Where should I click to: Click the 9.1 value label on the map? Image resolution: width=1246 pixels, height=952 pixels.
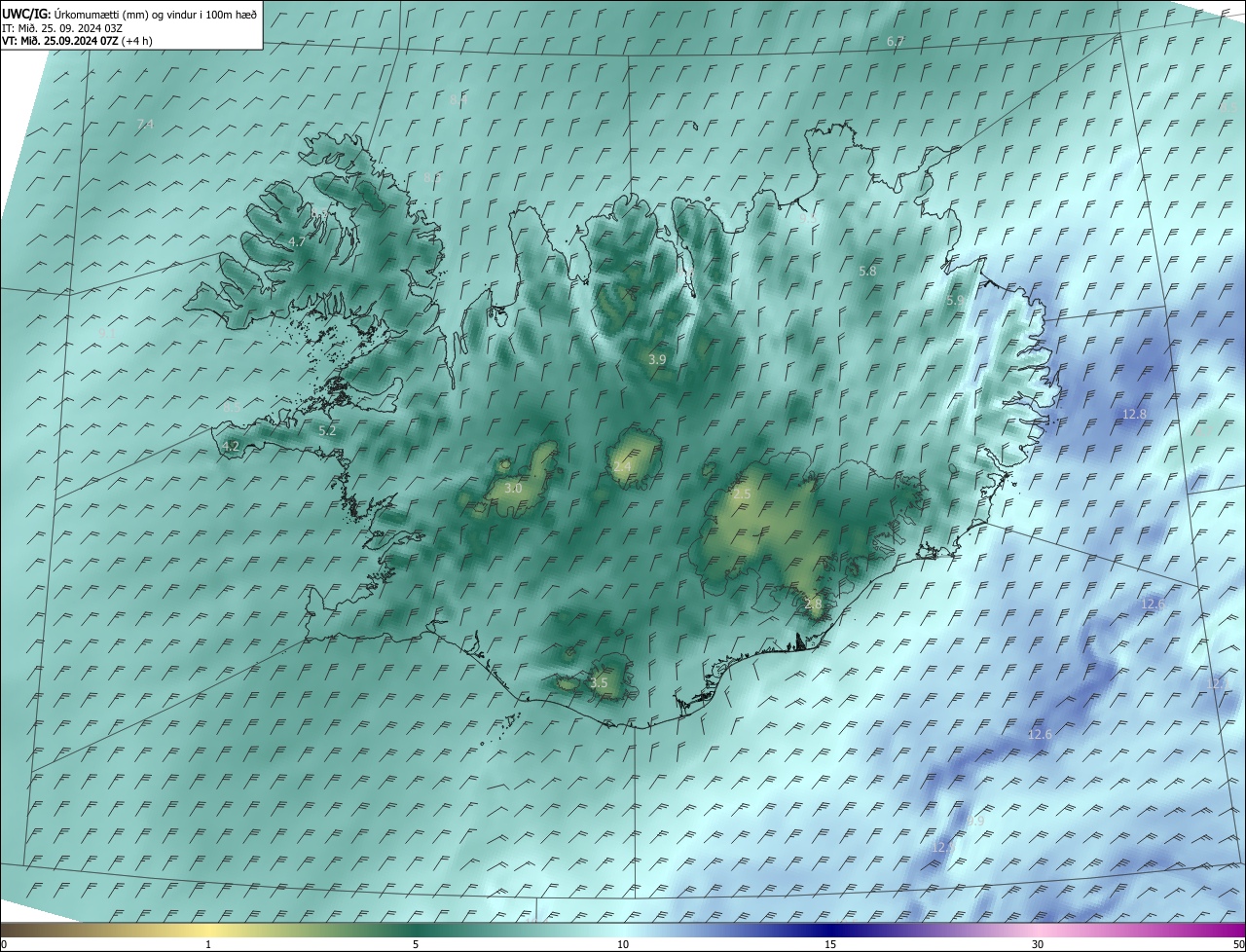tap(107, 333)
